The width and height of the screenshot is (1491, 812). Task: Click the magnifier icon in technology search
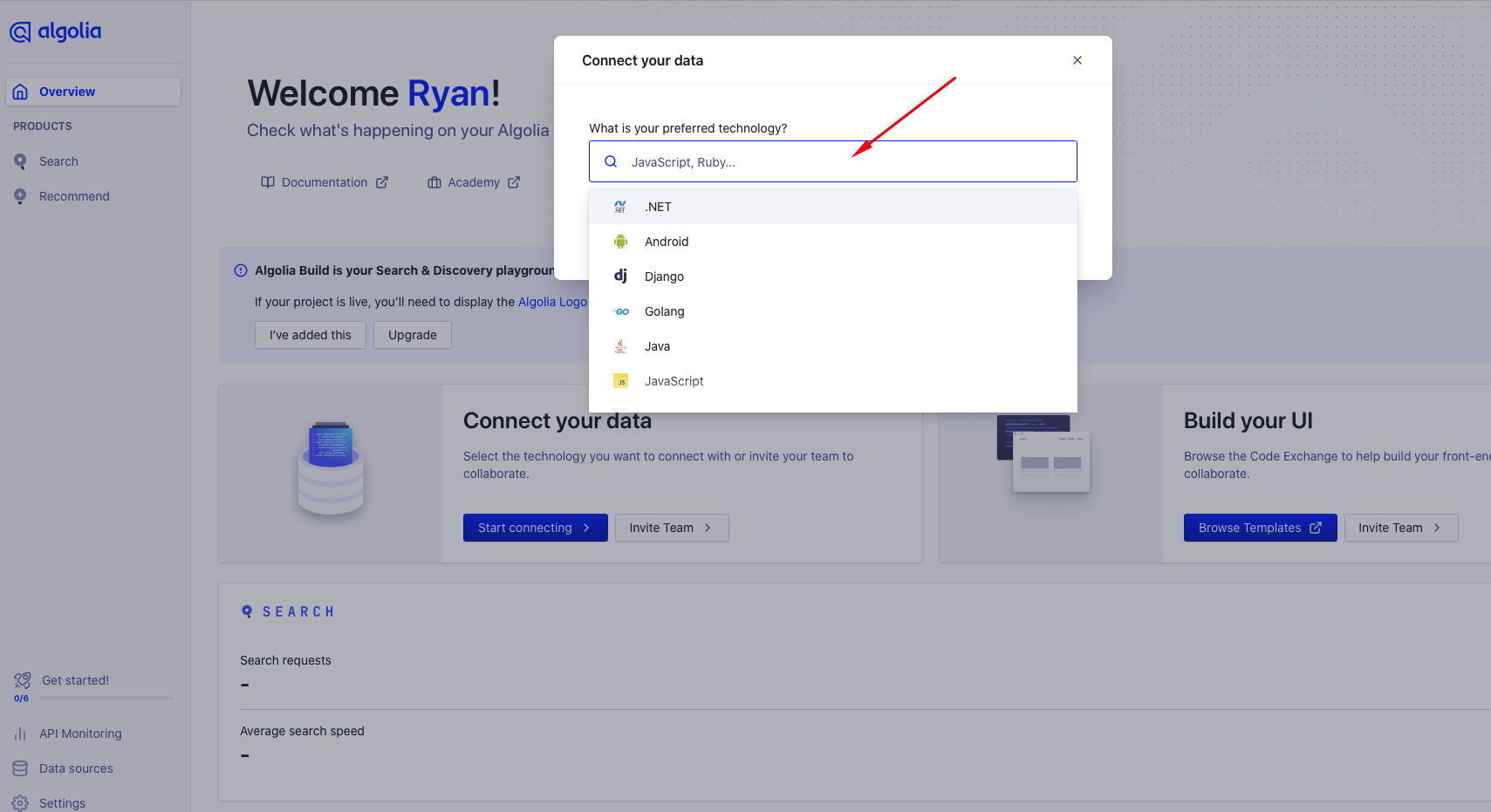pyautogui.click(x=612, y=161)
